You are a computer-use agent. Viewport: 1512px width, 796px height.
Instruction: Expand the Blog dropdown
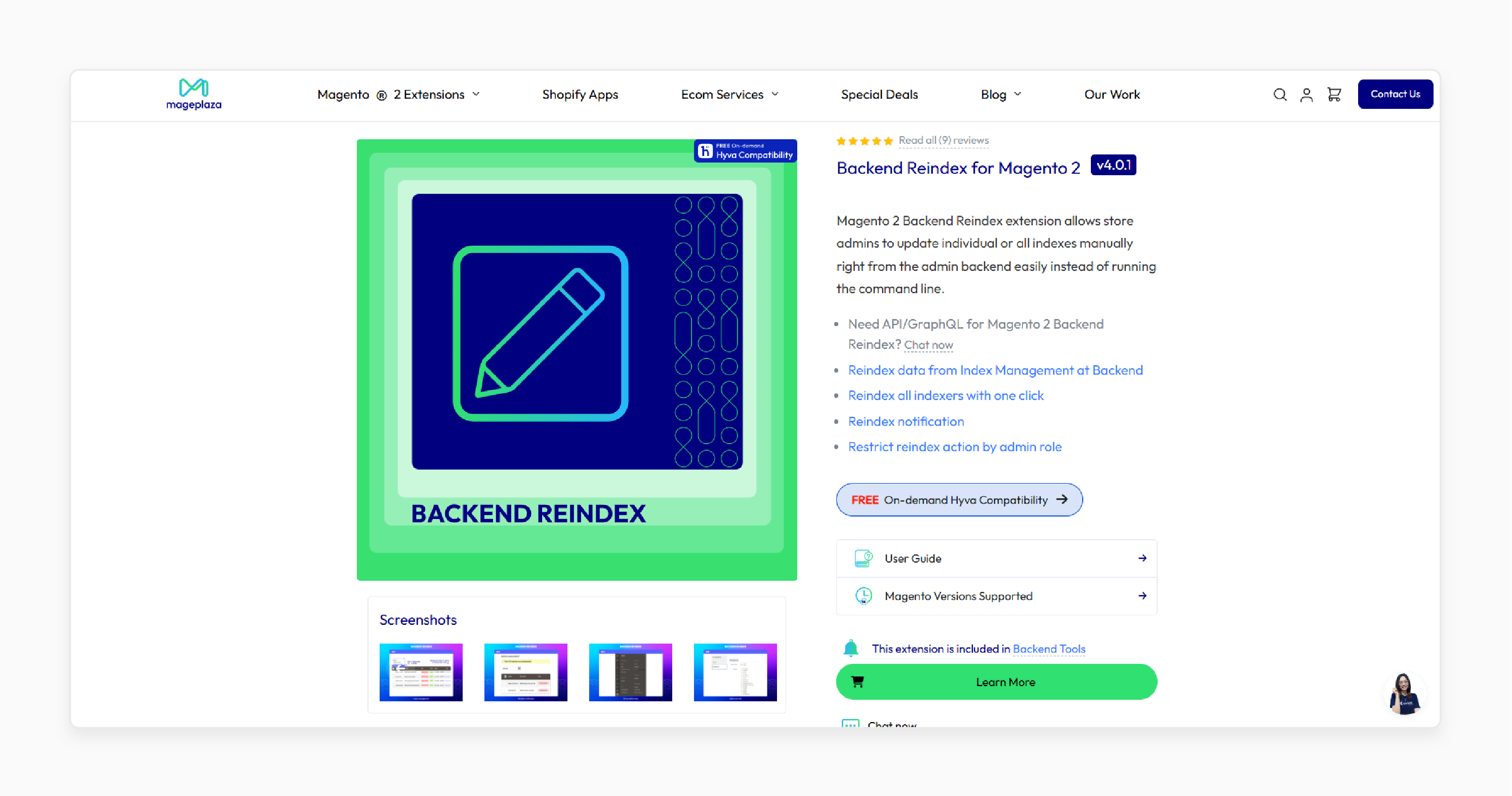tap(1000, 95)
